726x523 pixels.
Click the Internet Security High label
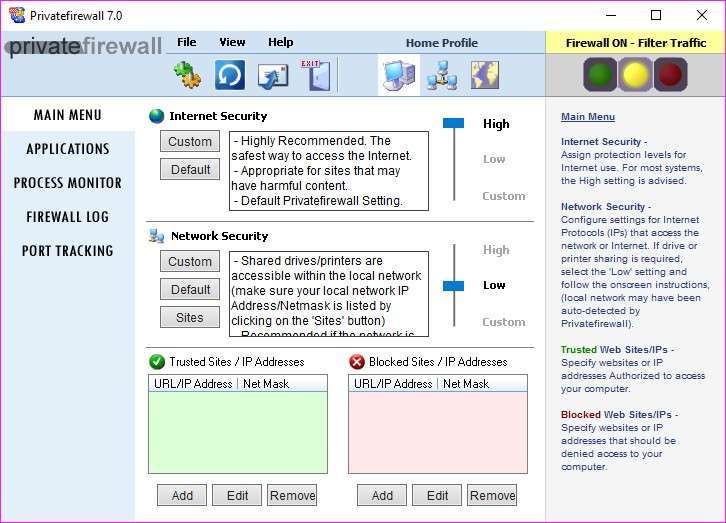(x=496, y=124)
